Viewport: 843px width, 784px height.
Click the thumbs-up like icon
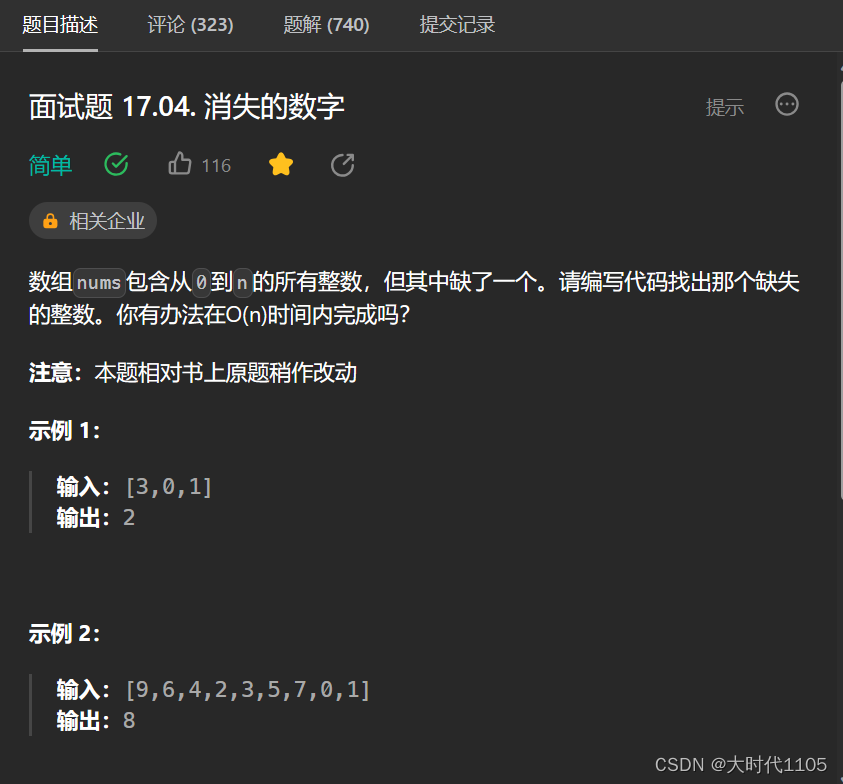pos(180,163)
